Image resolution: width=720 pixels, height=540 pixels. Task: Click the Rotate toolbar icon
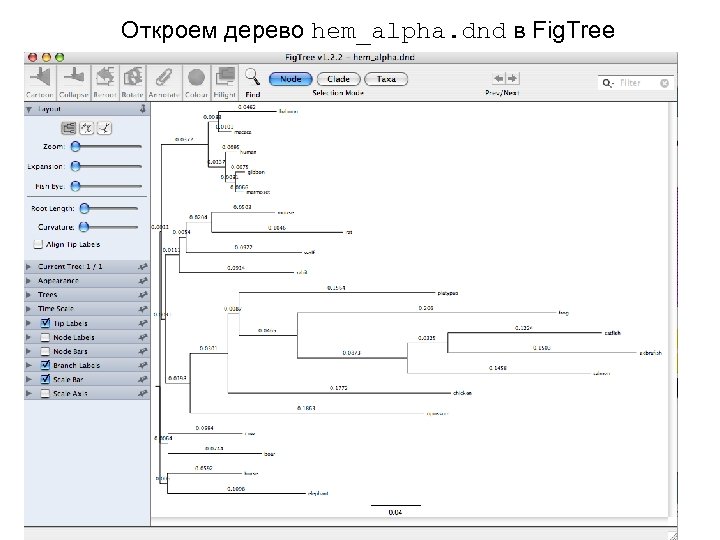(x=133, y=77)
